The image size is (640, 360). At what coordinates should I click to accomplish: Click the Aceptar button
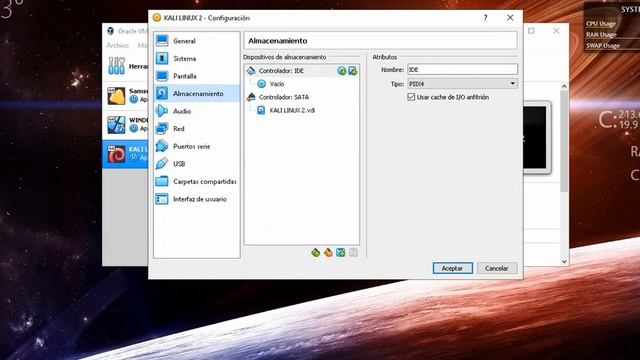(453, 268)
